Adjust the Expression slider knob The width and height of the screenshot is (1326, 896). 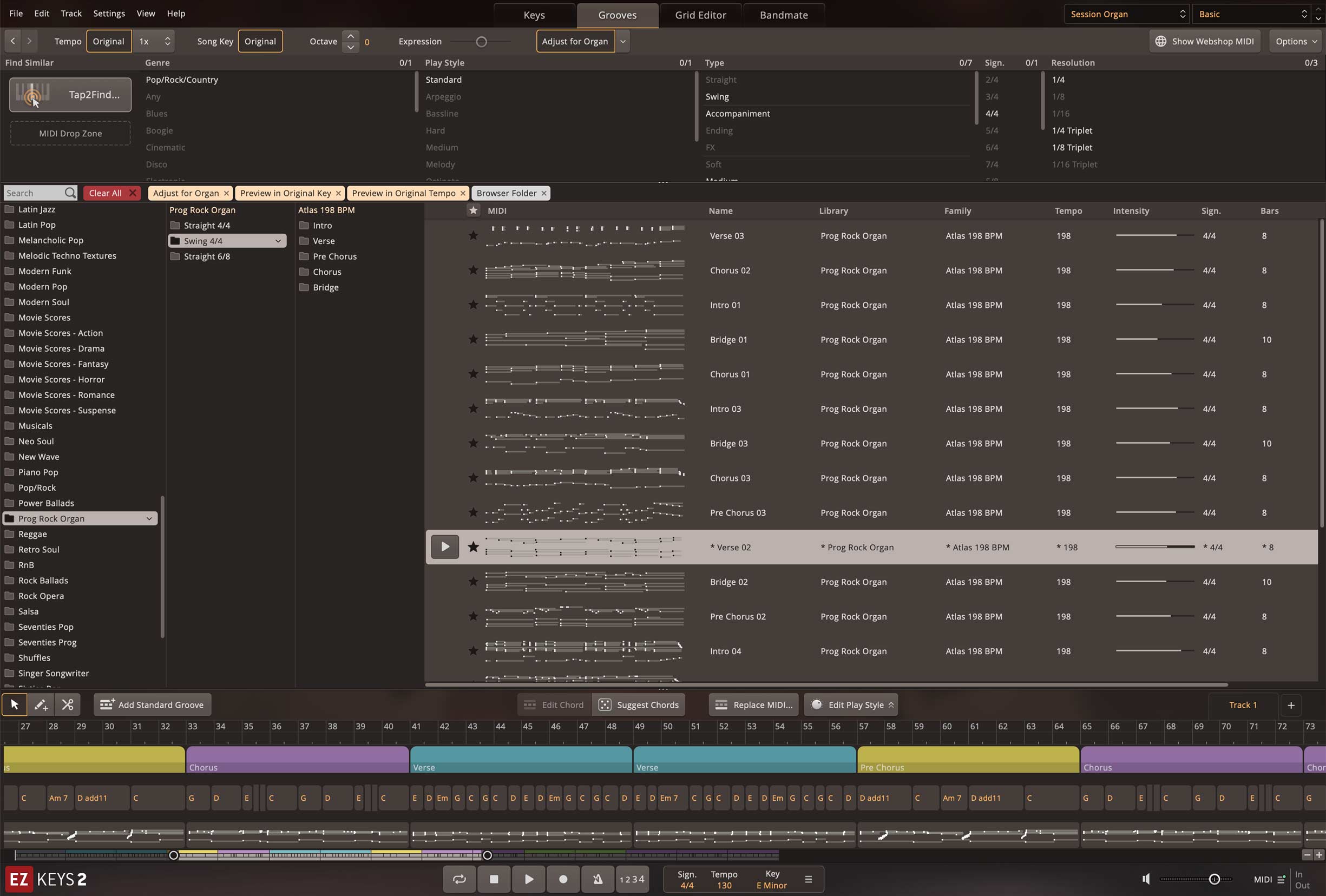coord(482,42)
